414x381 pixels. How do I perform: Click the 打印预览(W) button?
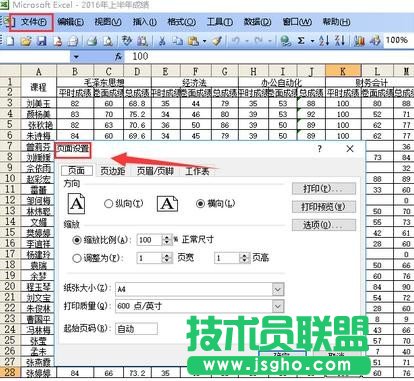point(324,207)
